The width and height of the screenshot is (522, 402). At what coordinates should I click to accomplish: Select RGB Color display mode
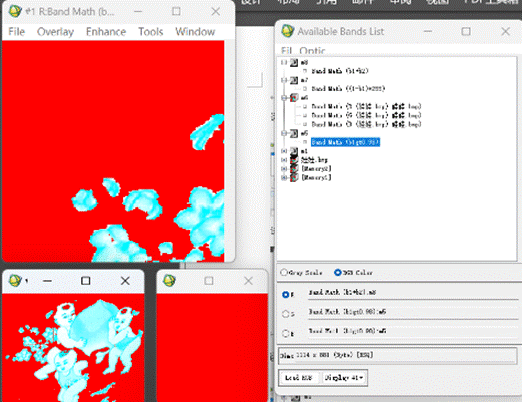click(337, 272)
